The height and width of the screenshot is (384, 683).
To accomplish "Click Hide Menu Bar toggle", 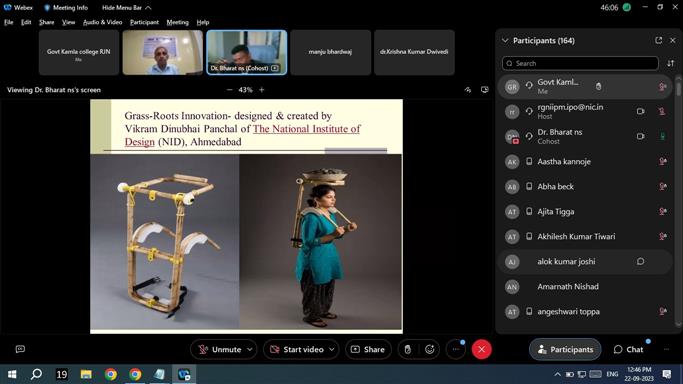I will point(126,7).
